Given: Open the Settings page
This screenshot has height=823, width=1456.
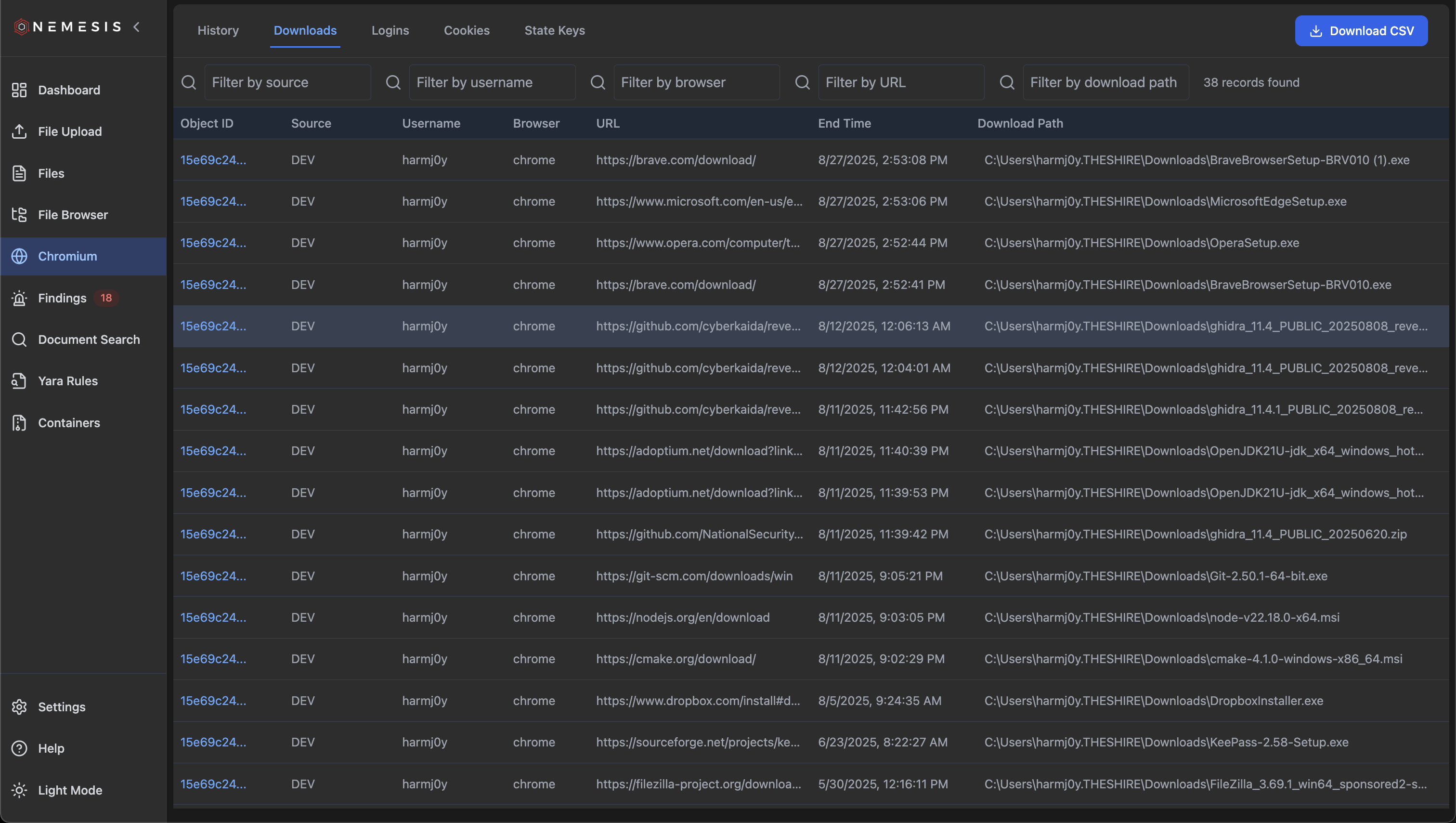Looking at the screenshot, I should 62,706.
